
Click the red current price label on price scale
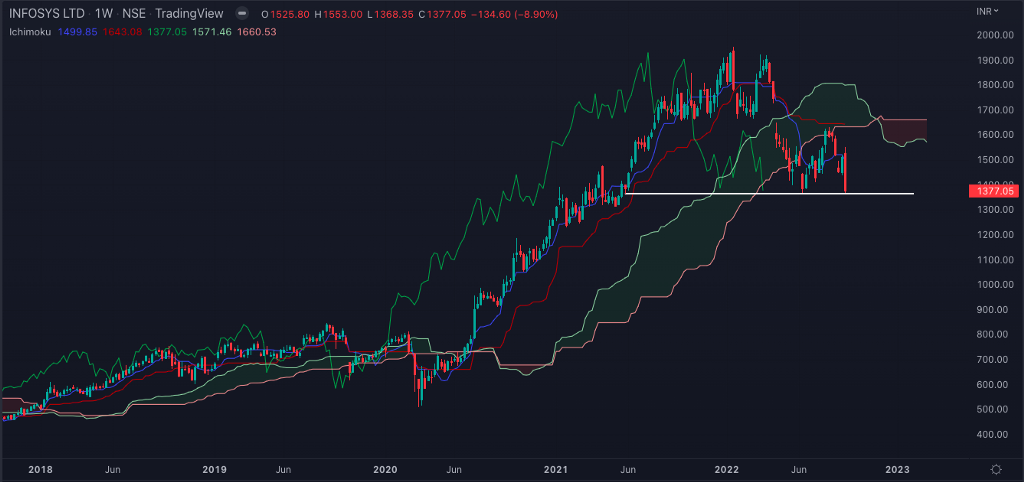click(x=996, y=191)
